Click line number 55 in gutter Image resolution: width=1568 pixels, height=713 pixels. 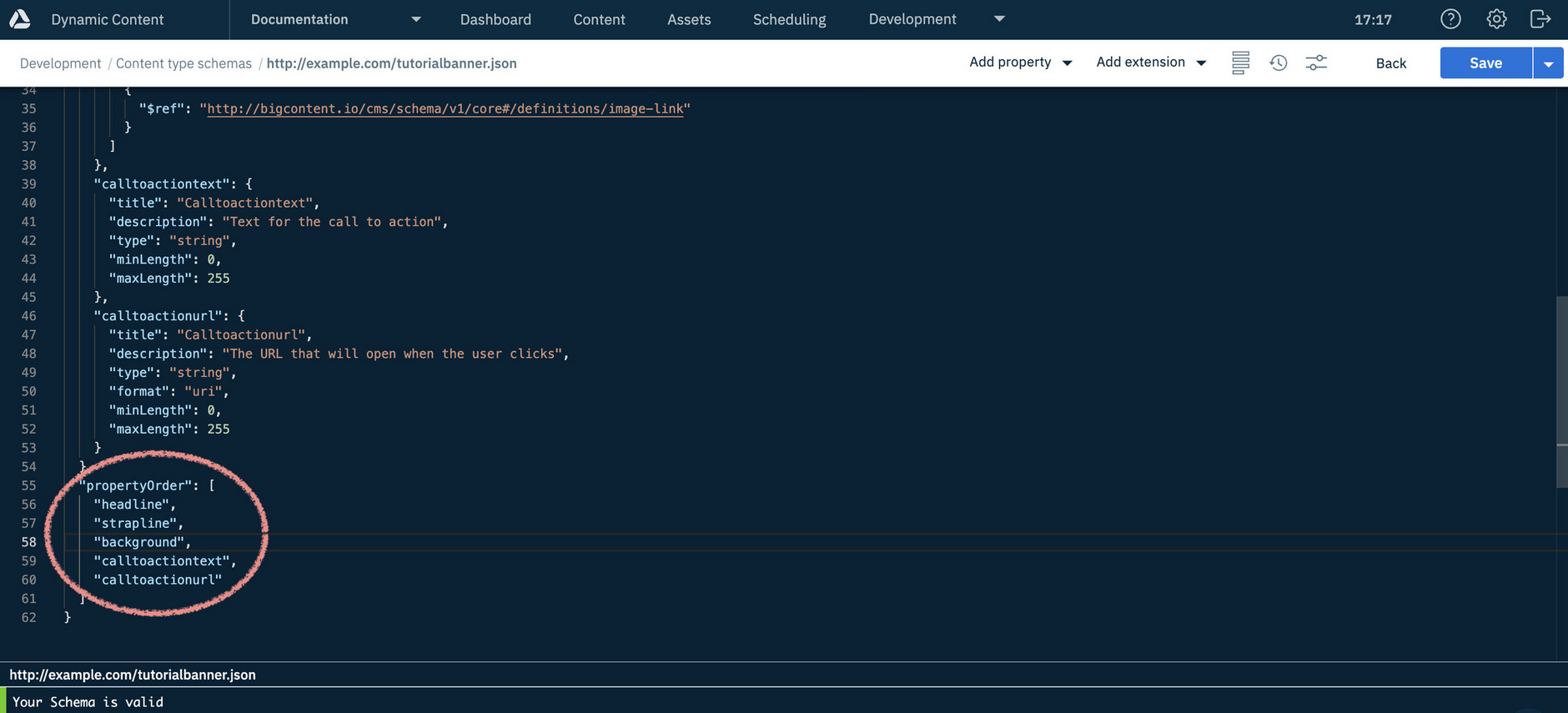pyautogui.click(x=28, y=485)
